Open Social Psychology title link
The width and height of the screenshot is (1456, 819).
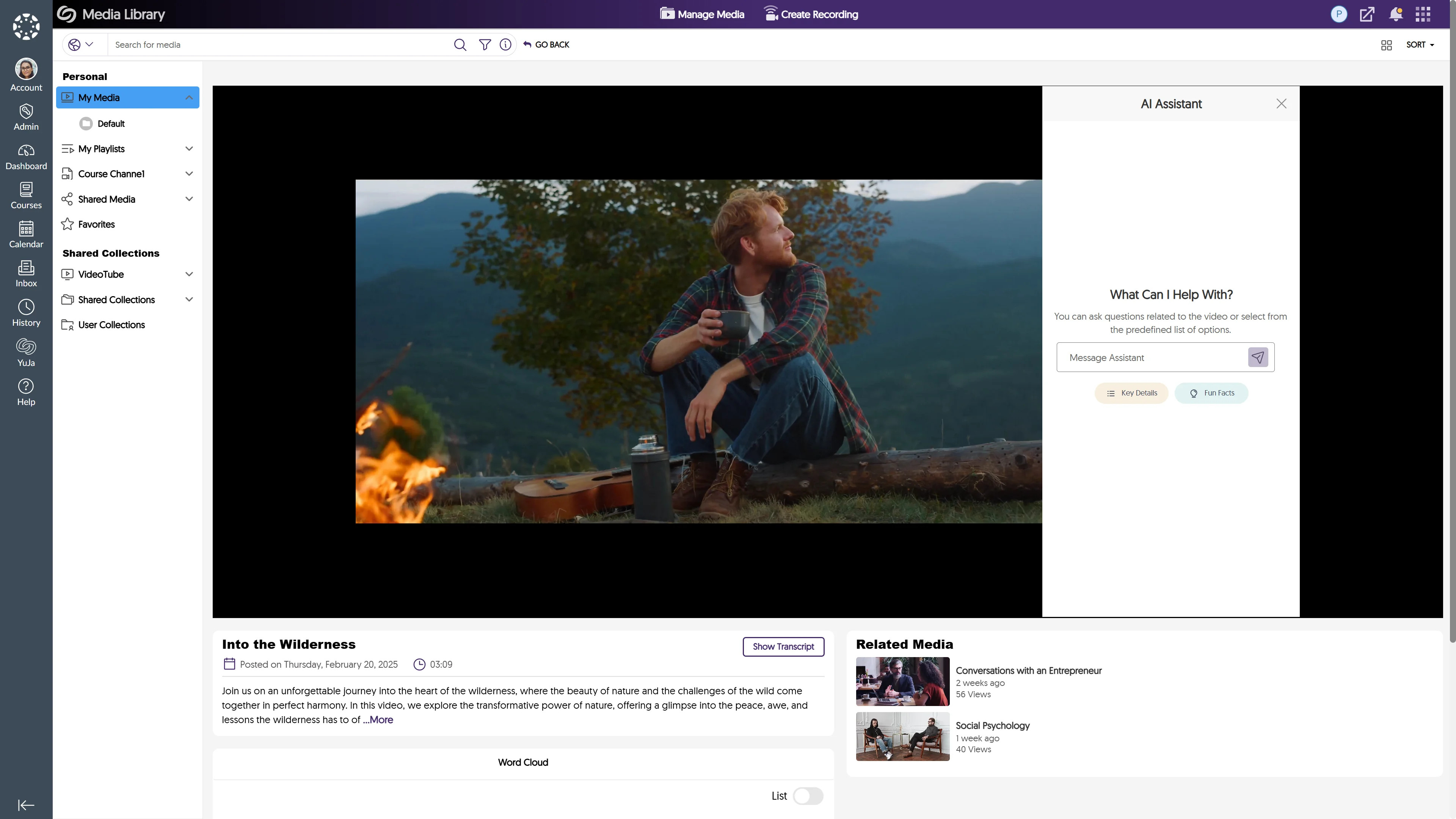tap(993, 726)
